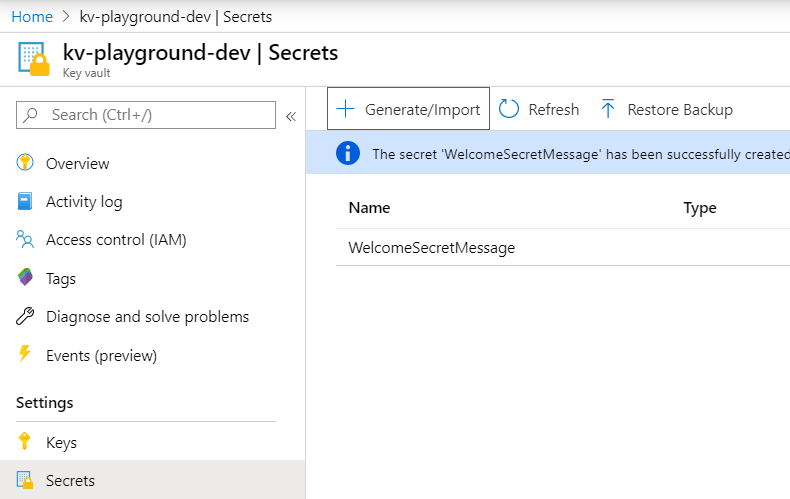Viewport: 790px width, 499px height.
Task: Collapse the sidebar with double chevron
Action: point(291,116)
